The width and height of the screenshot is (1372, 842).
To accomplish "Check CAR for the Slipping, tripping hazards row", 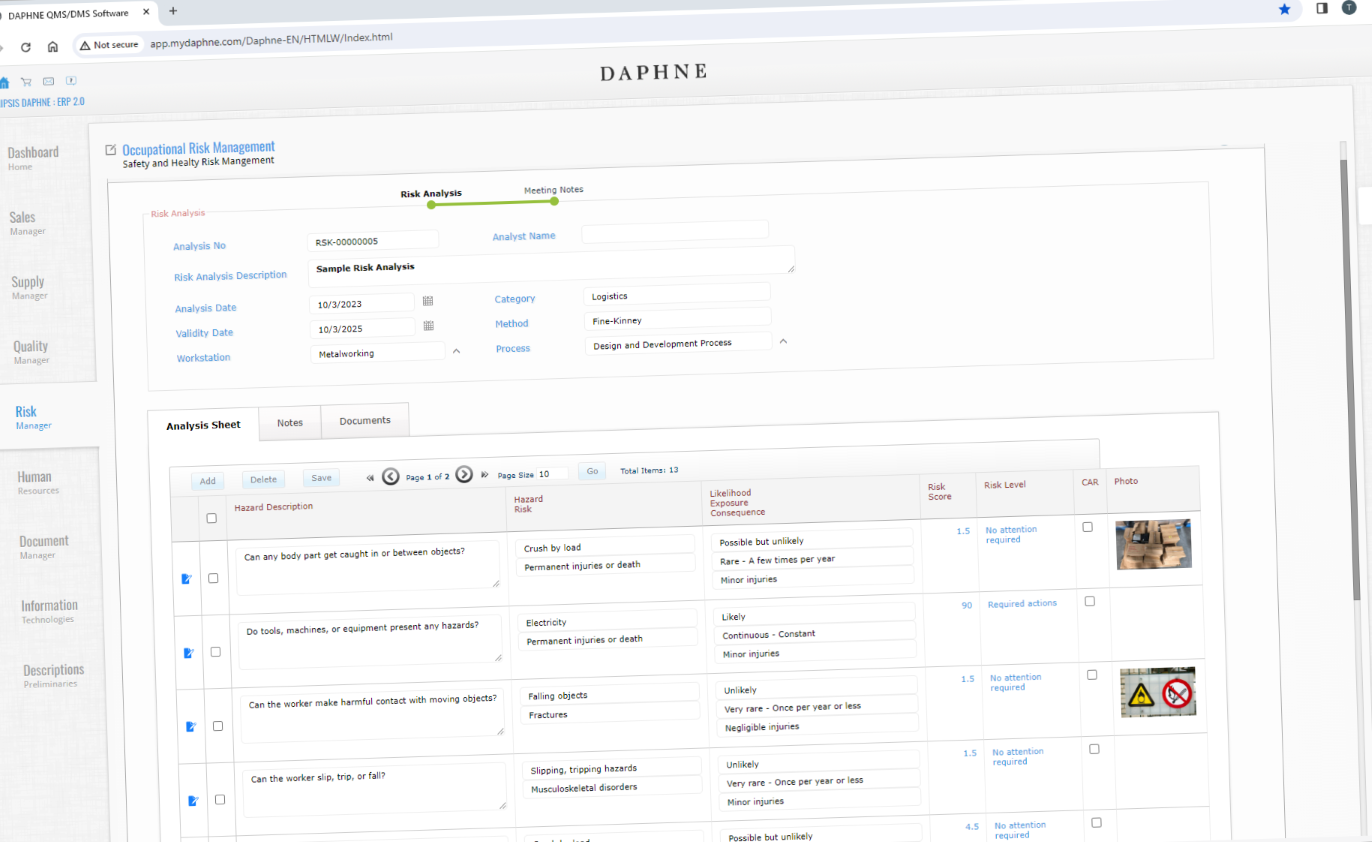I will (1094, 749).
